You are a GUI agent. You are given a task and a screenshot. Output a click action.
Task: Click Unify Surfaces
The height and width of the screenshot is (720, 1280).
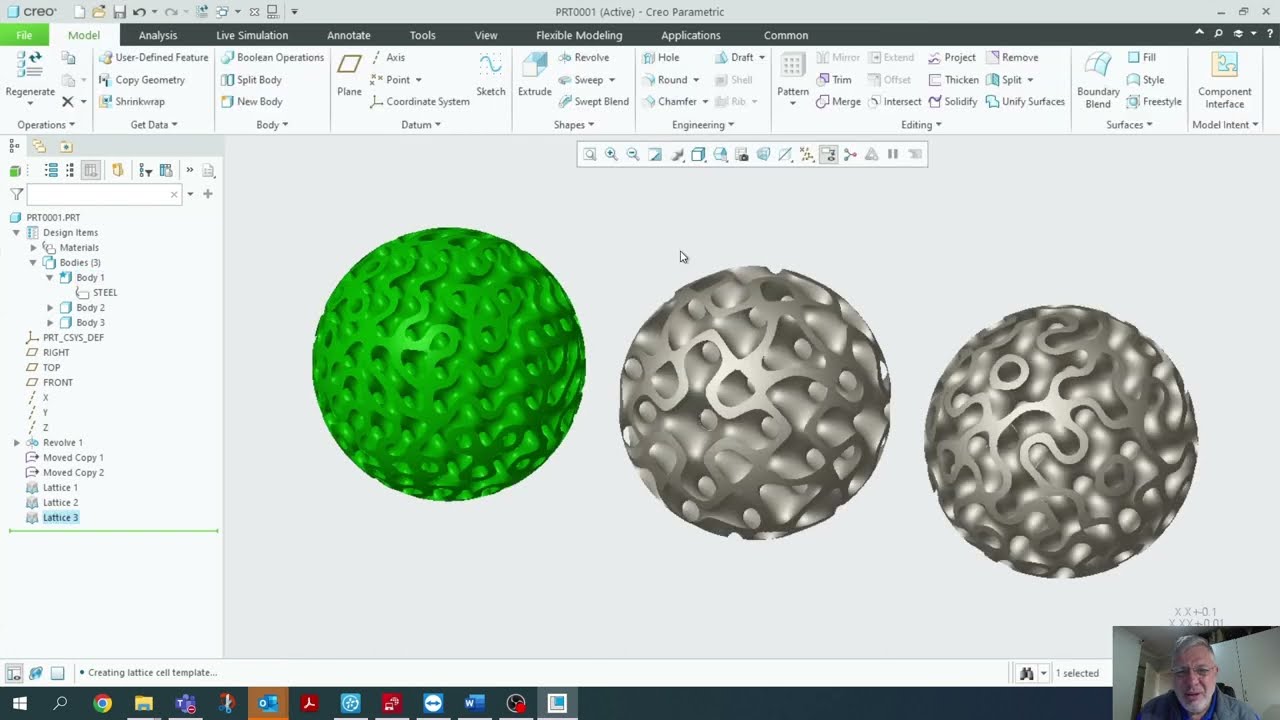tap(1025, 101)
